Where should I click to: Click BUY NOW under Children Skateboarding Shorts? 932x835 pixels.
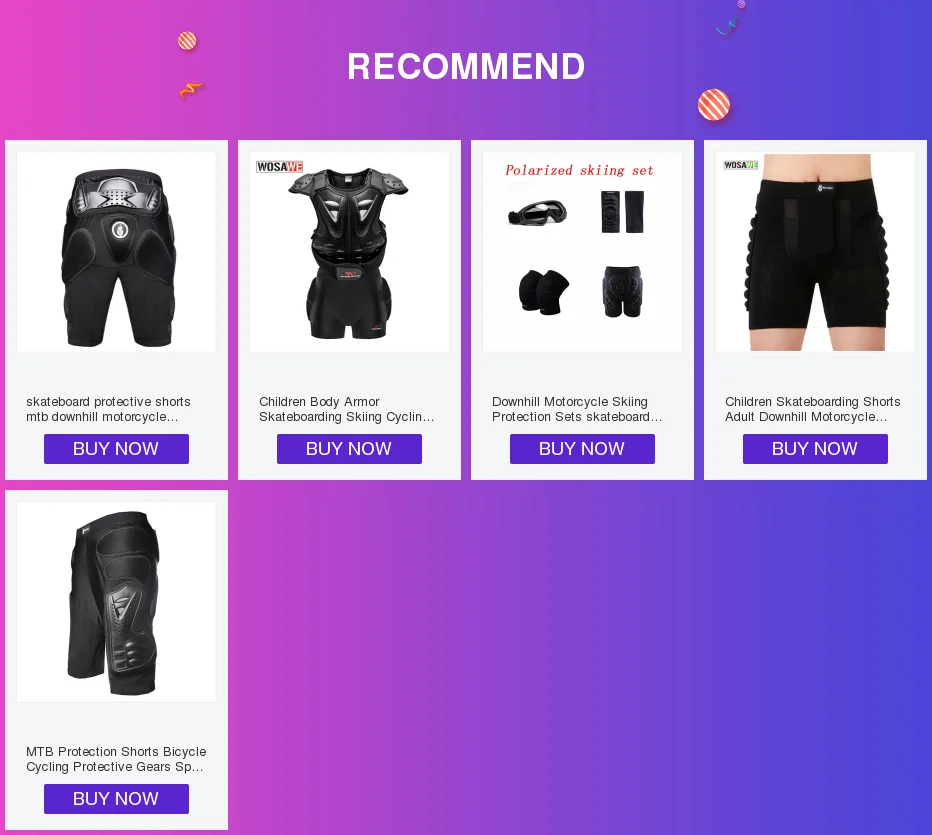tap(816, 449)
